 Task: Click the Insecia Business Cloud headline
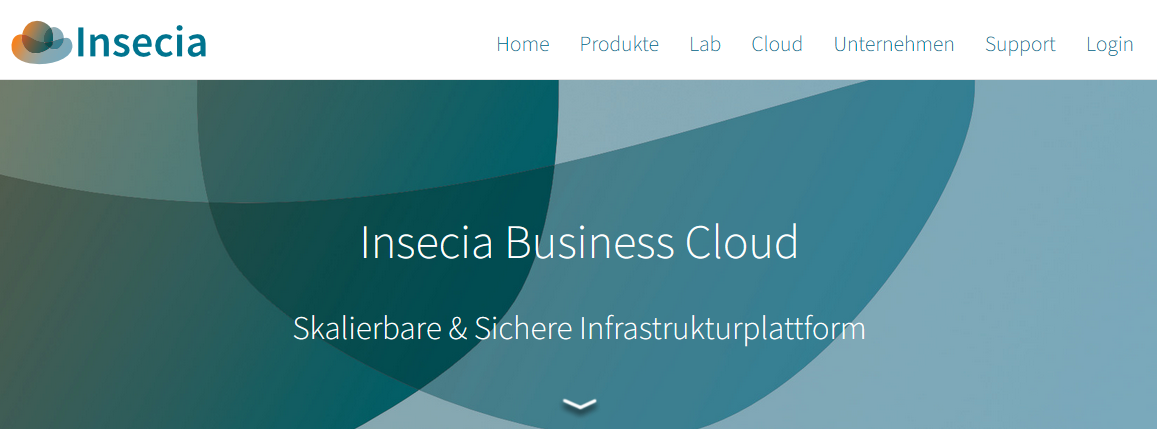[x=579, y=242]
